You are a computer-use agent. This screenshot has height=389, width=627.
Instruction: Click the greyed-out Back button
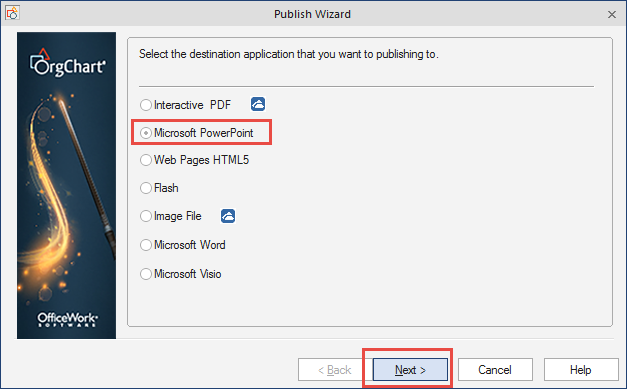tap(335, 370)
